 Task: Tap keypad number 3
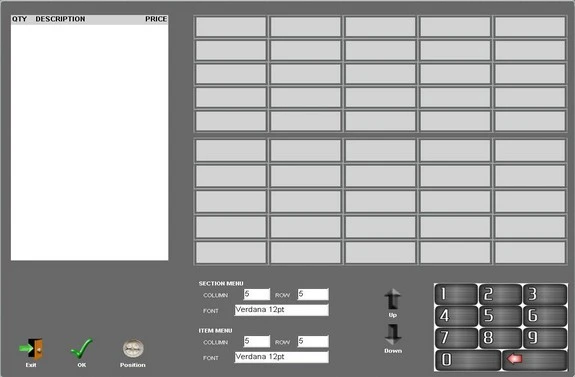pos(545,294)
